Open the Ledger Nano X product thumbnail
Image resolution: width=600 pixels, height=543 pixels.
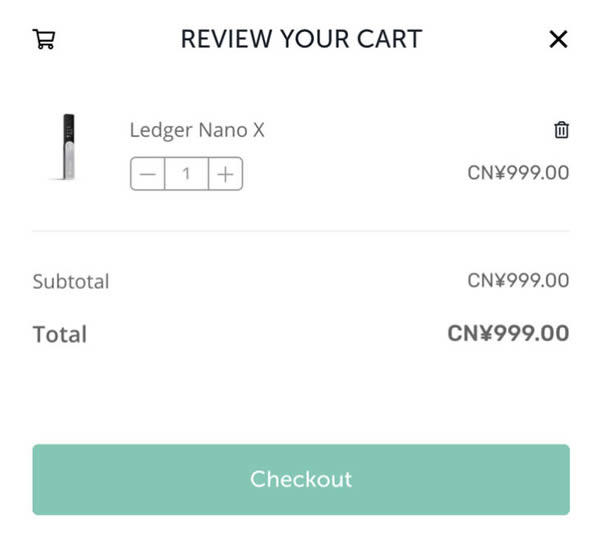pyautogui.click(x=67, y=148)
